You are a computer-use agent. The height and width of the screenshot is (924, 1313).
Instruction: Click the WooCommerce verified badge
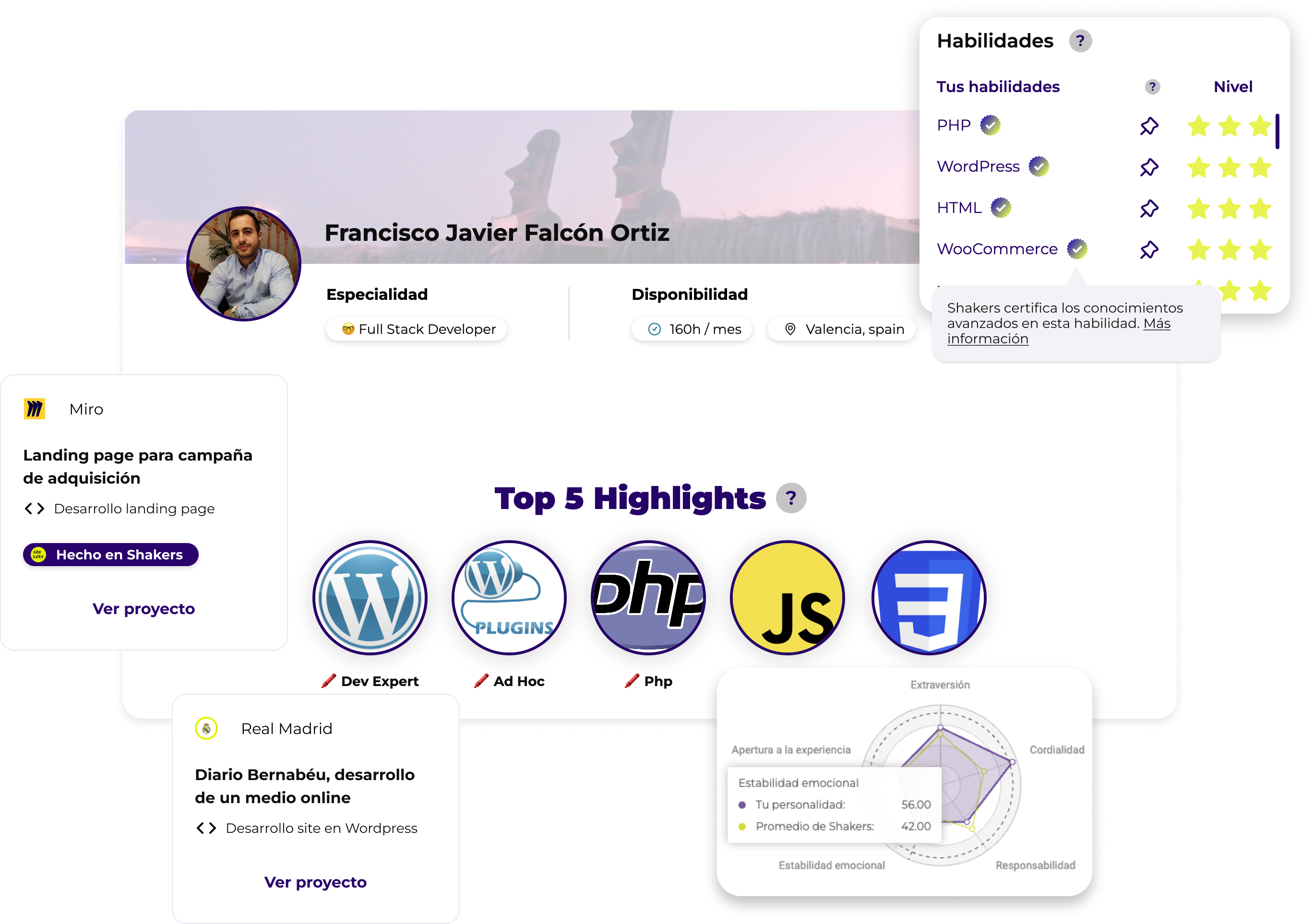(1077, 249)
